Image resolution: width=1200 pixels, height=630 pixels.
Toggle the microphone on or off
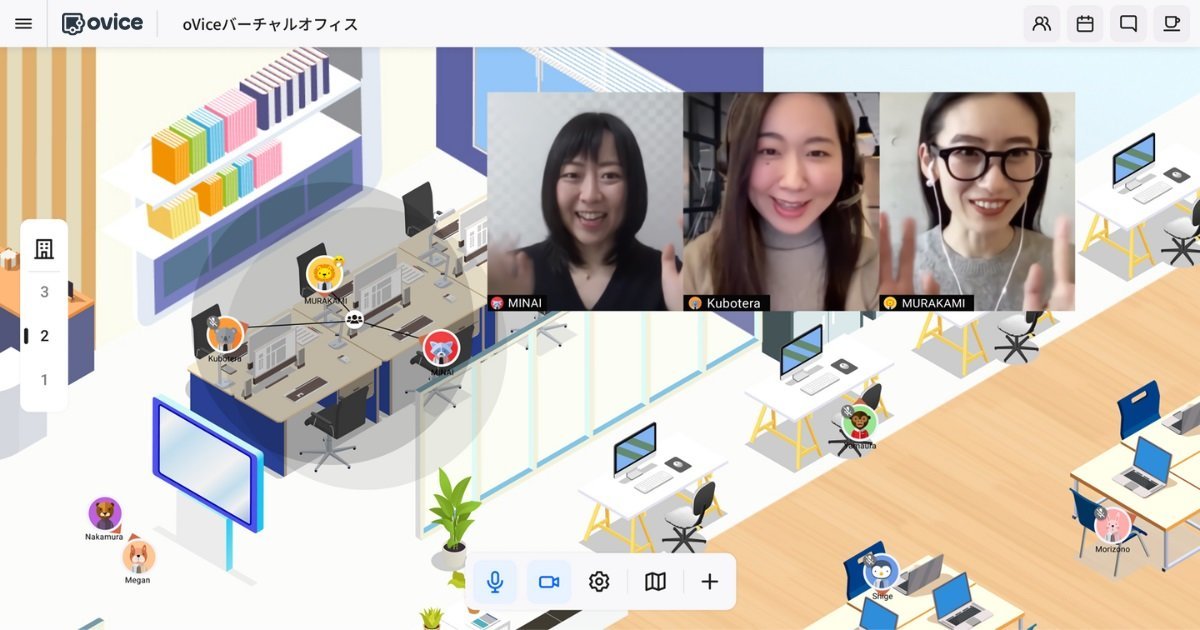coord(495,582)
